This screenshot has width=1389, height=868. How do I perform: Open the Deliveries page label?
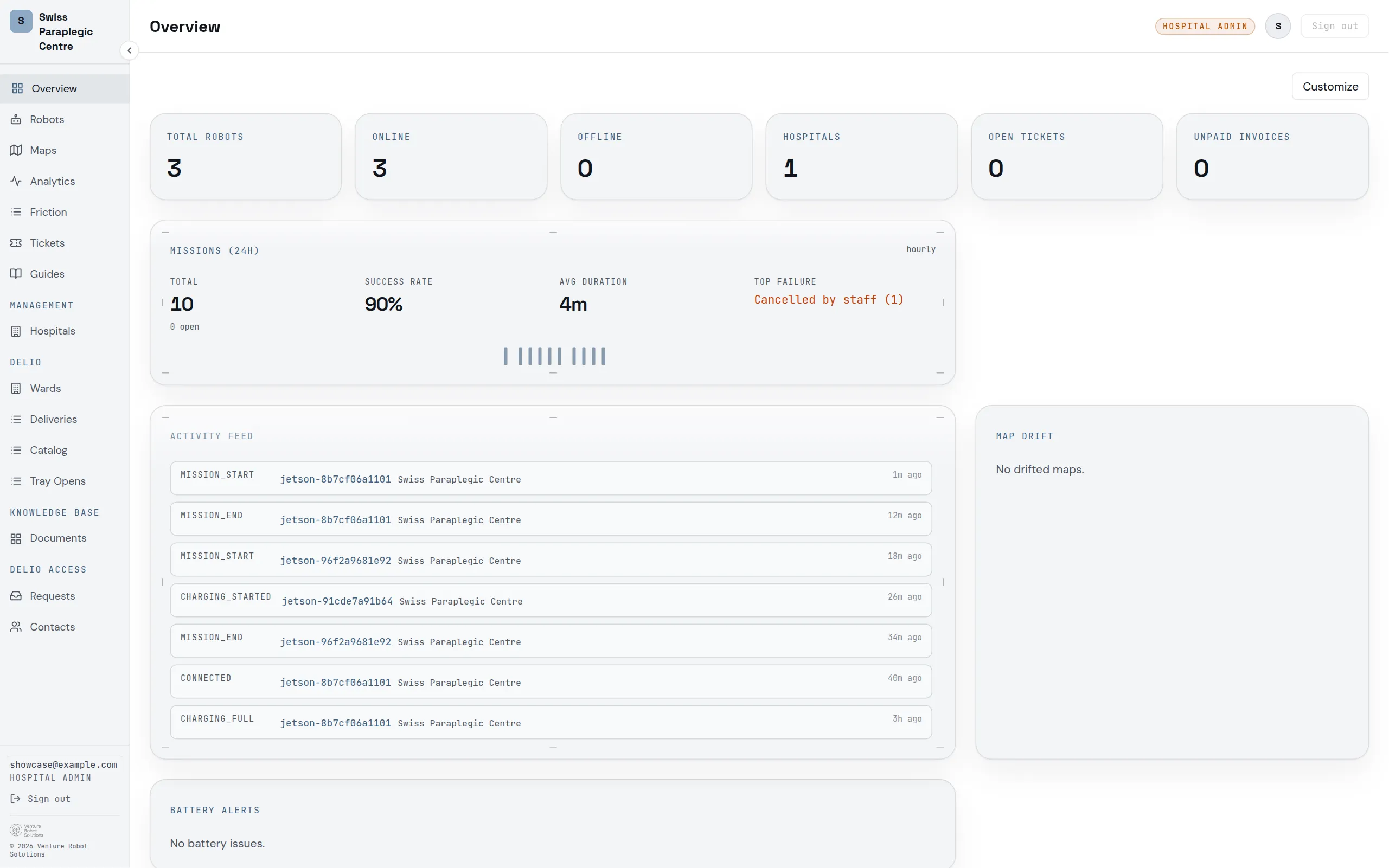(53, 419)
